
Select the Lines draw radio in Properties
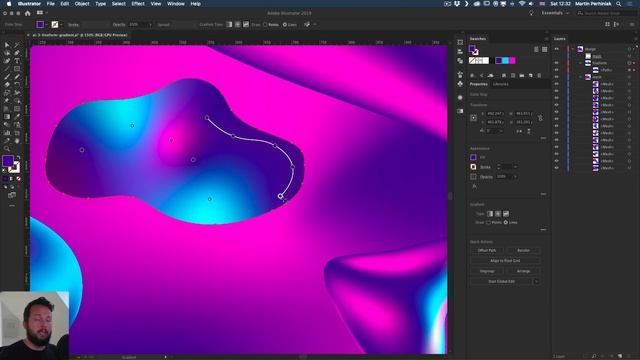pos(506,222)
